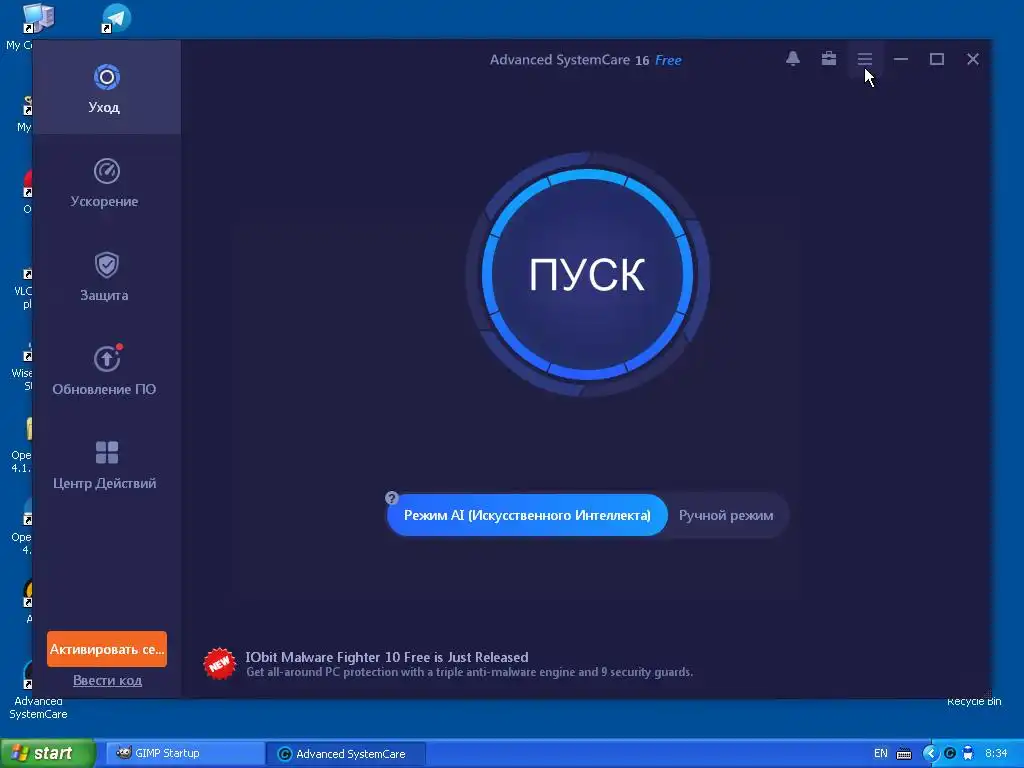This screenshot has width=1024, height=768.
Task: Open the notifications bell icon
Action: (x=793, y=59)
